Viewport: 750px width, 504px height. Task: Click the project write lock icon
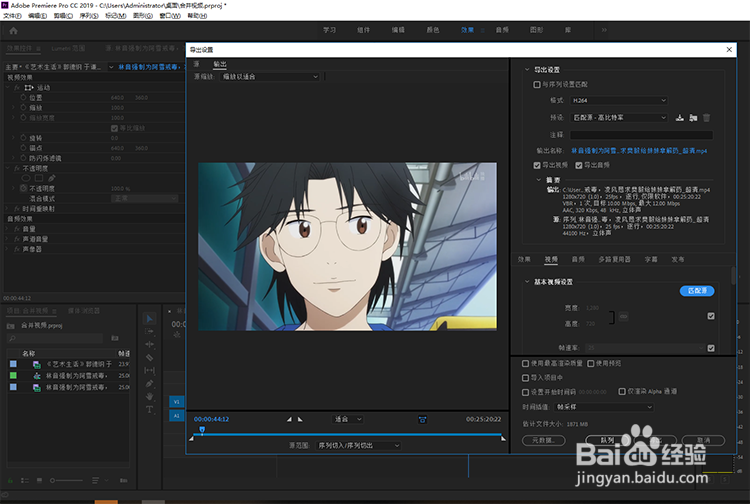click(x=10, y=480)
